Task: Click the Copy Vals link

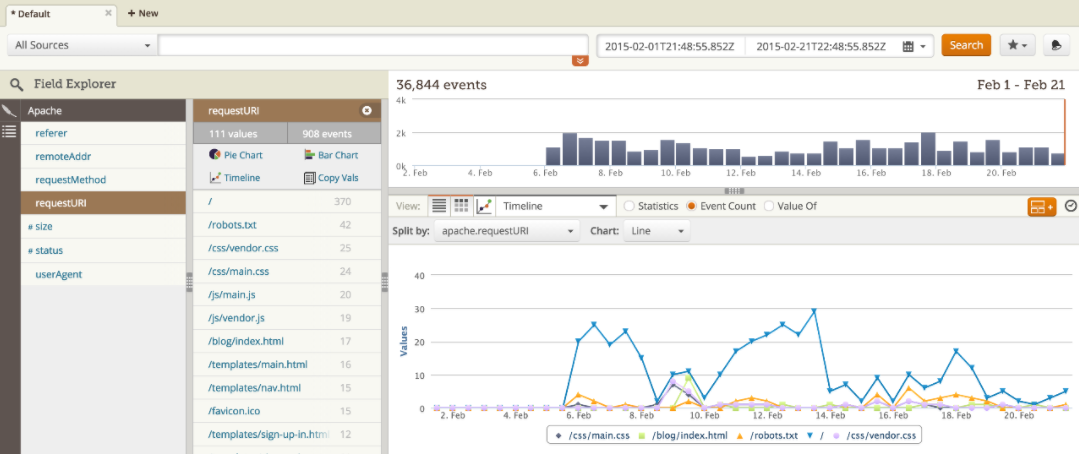Action: (x=338, y=178)
